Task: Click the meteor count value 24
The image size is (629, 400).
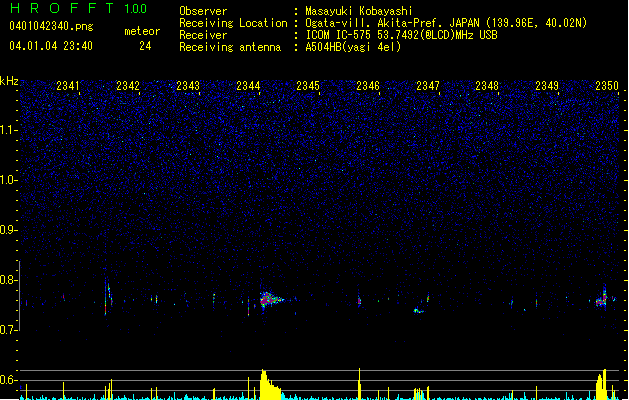Action: [x=145, y=46]
